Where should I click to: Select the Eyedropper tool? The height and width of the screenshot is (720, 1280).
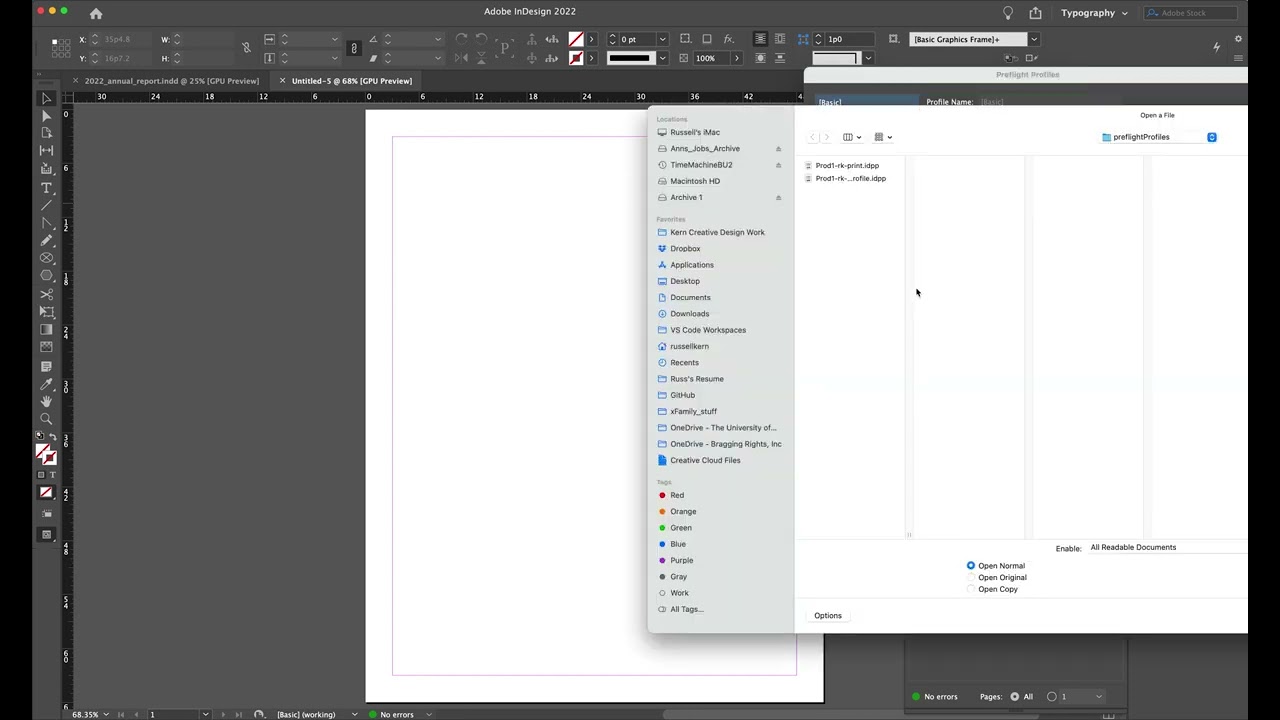[x=46, y=383]
